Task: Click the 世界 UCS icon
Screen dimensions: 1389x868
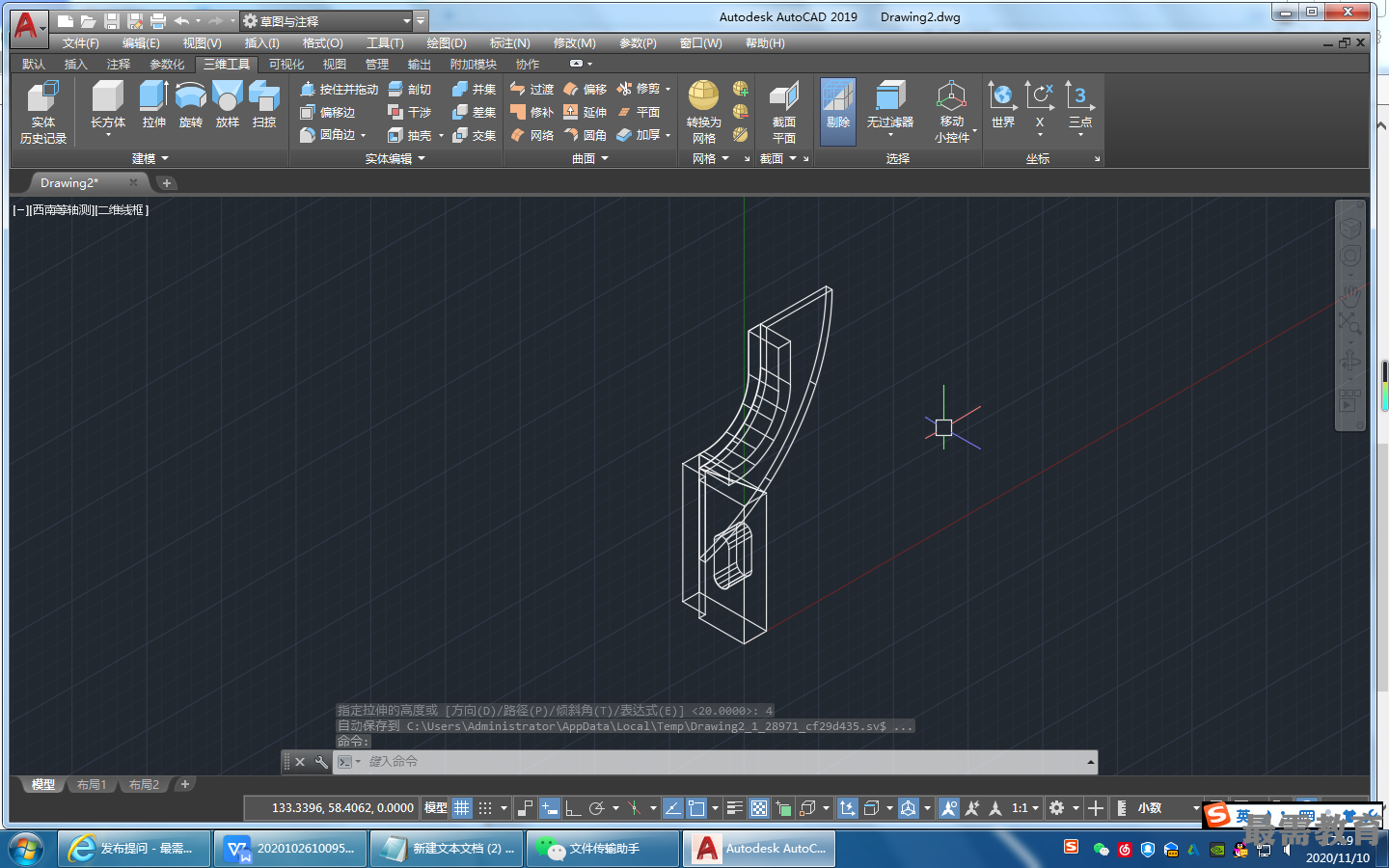Action: point(1003,104)
